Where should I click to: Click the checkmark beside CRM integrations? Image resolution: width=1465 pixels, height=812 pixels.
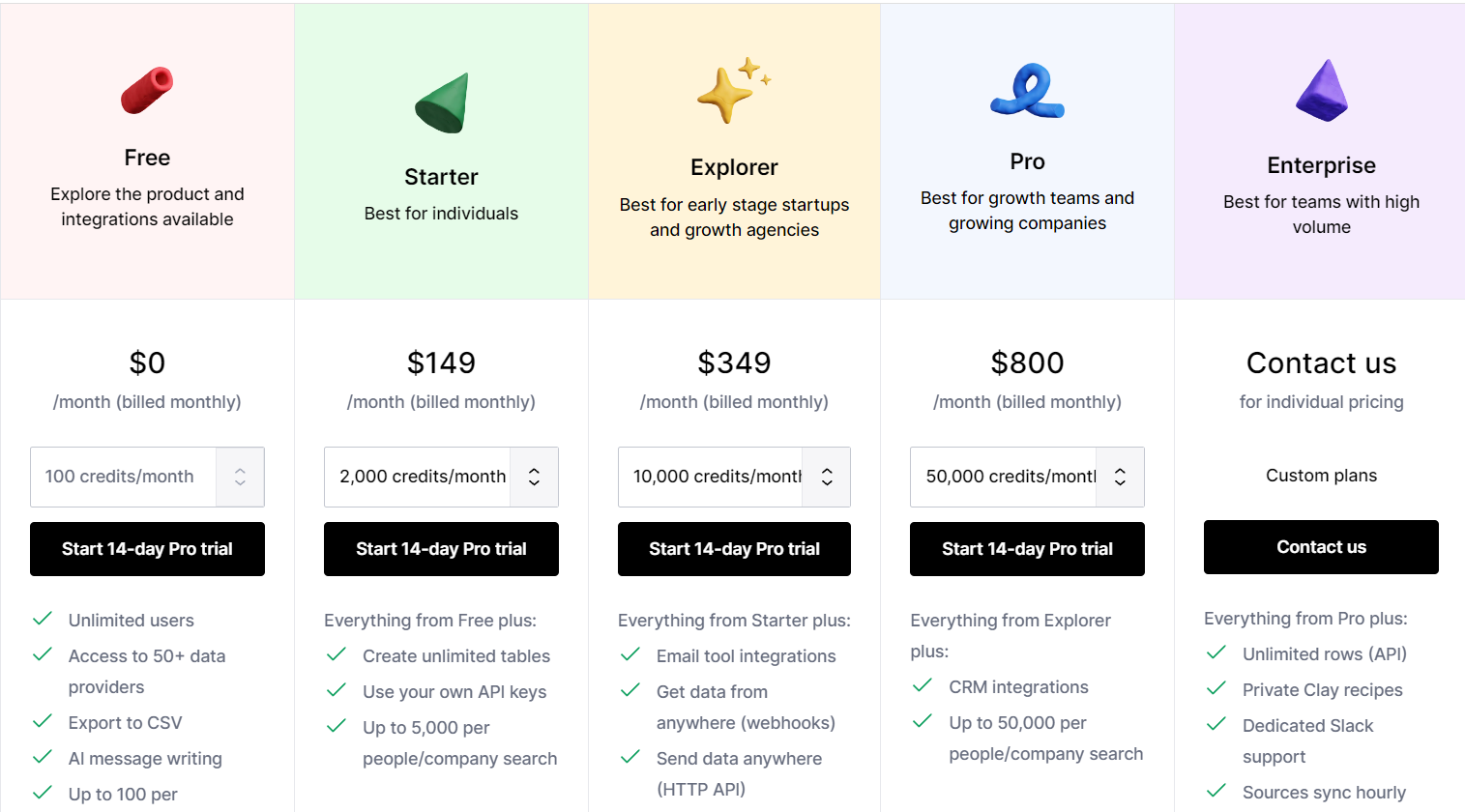pos(923,685)
